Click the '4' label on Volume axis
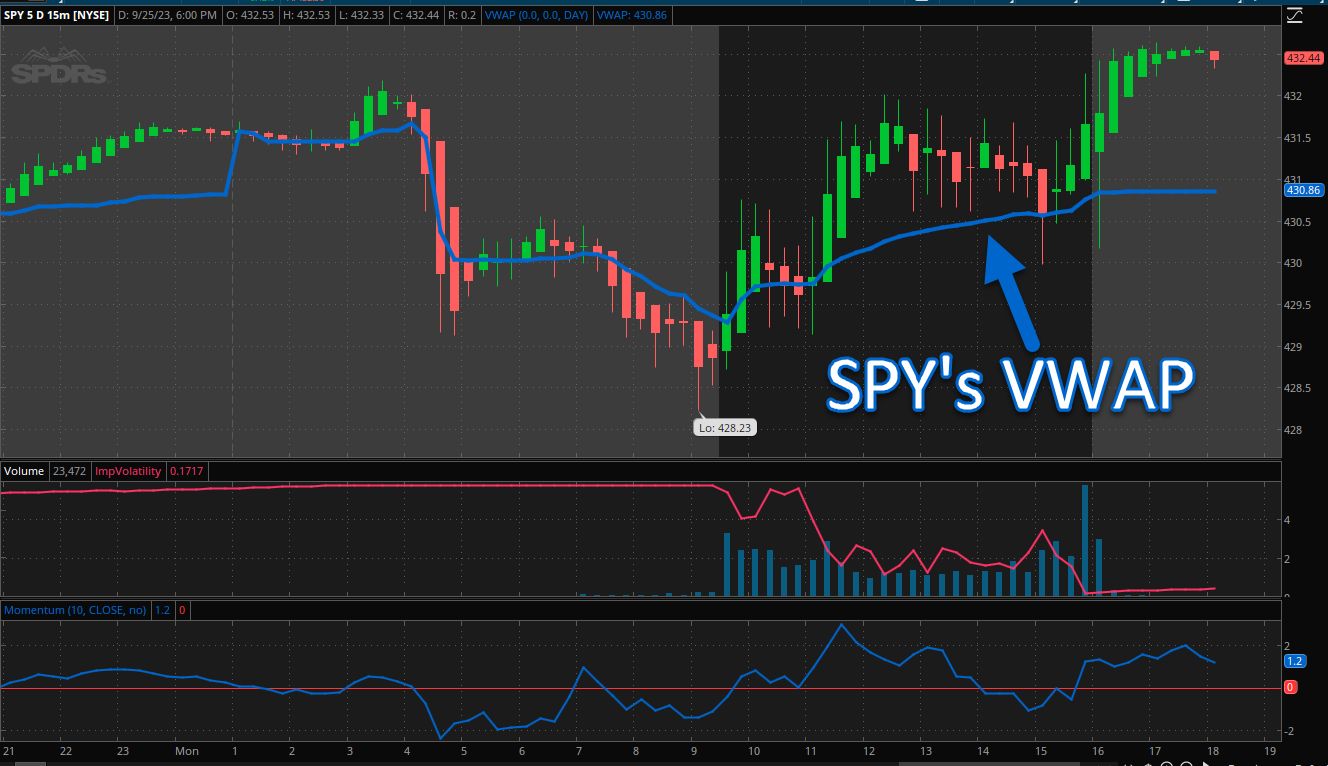 click(x=1288, y=520)
